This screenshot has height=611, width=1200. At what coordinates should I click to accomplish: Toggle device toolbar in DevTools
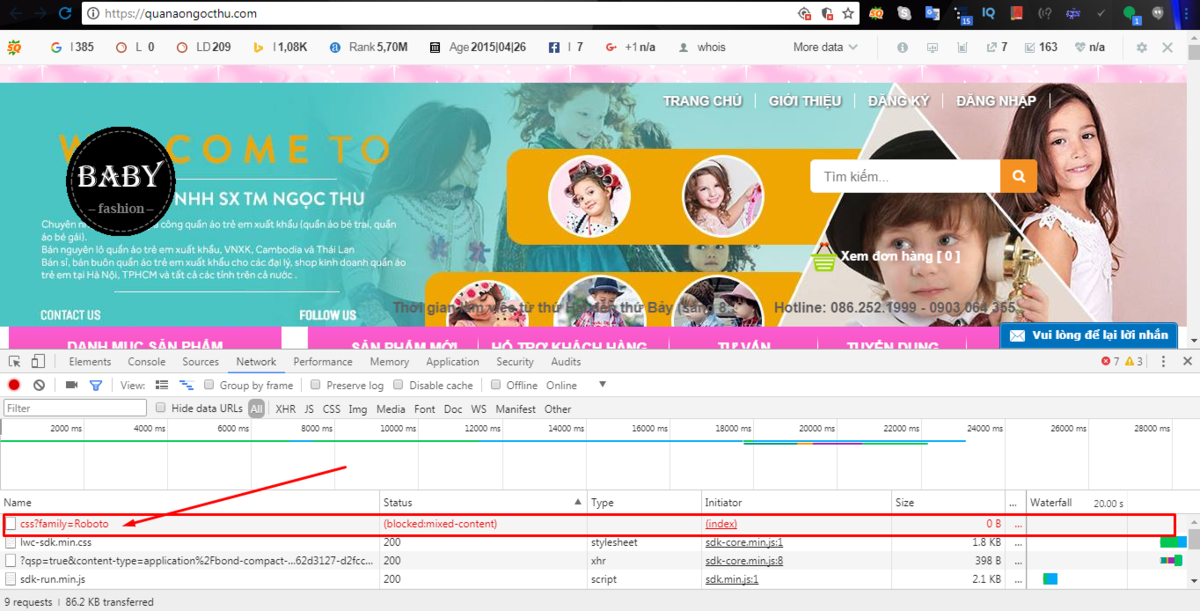(38, 362)
